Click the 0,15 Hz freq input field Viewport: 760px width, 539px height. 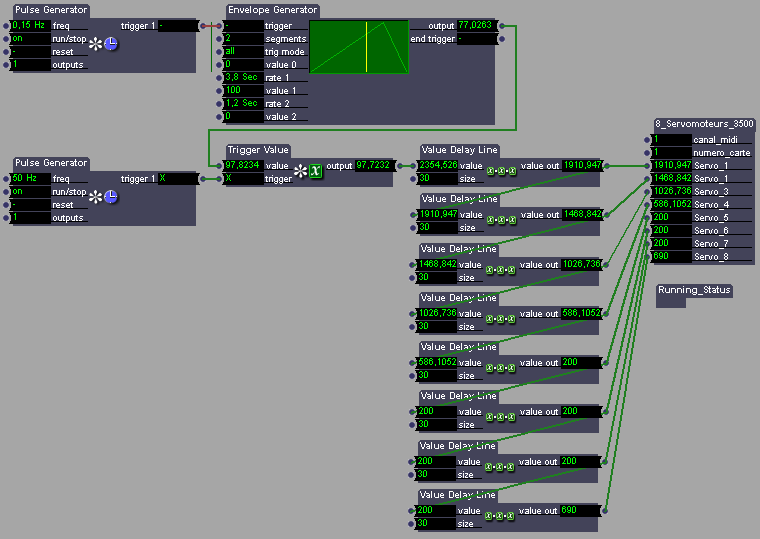(30, 25)
